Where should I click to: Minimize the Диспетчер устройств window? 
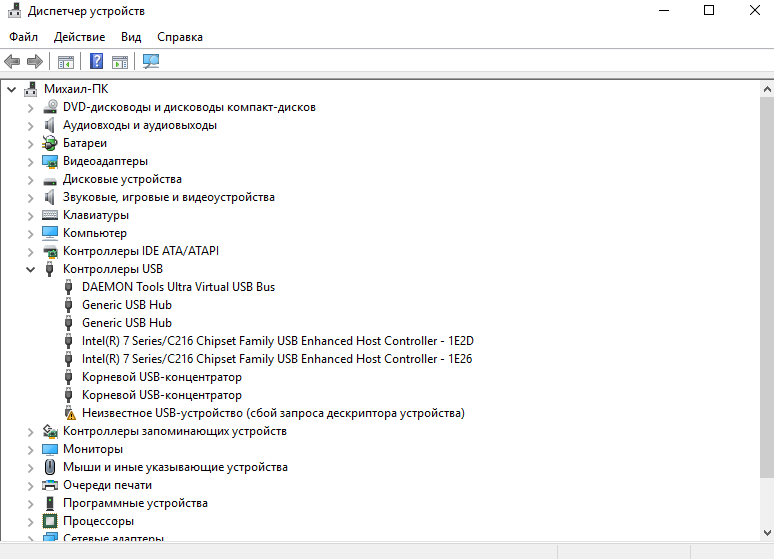click(x=664, y=10)
